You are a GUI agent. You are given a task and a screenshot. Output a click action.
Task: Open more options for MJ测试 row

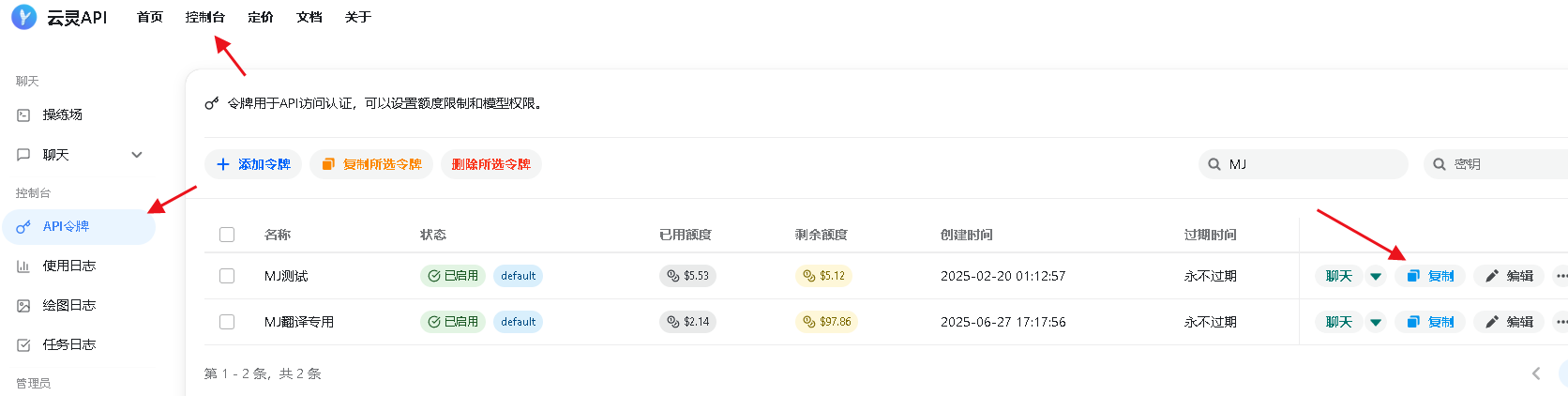tap(1560, 276)
